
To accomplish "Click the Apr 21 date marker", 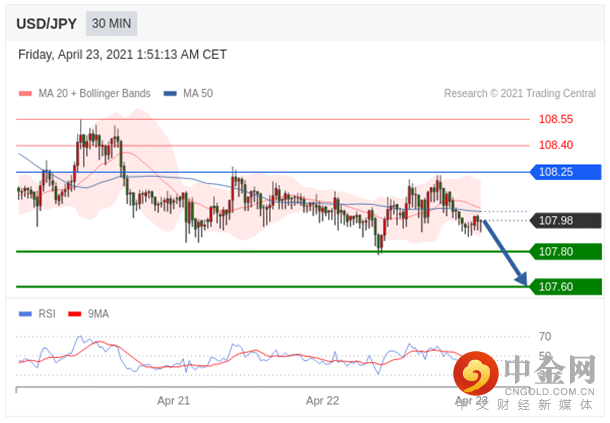I will click(x=174, y=401).
